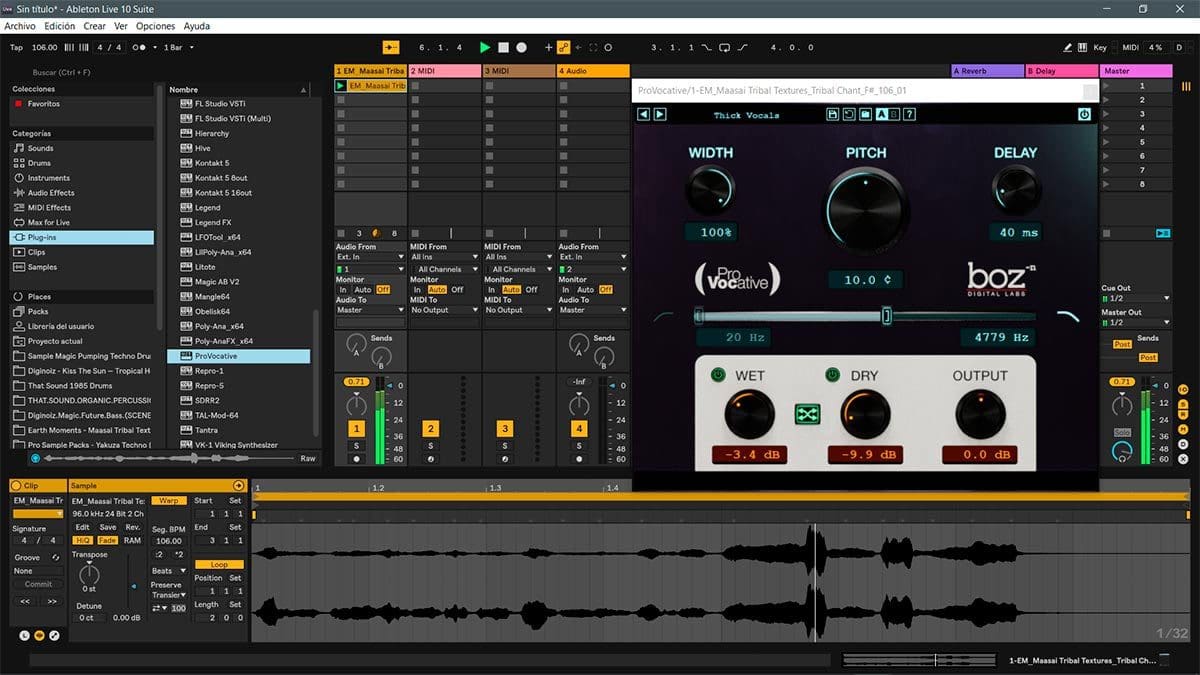Screen dimensions: 1200x675
Task: Open the ProVocative help question mark
Action: point(909,115)
